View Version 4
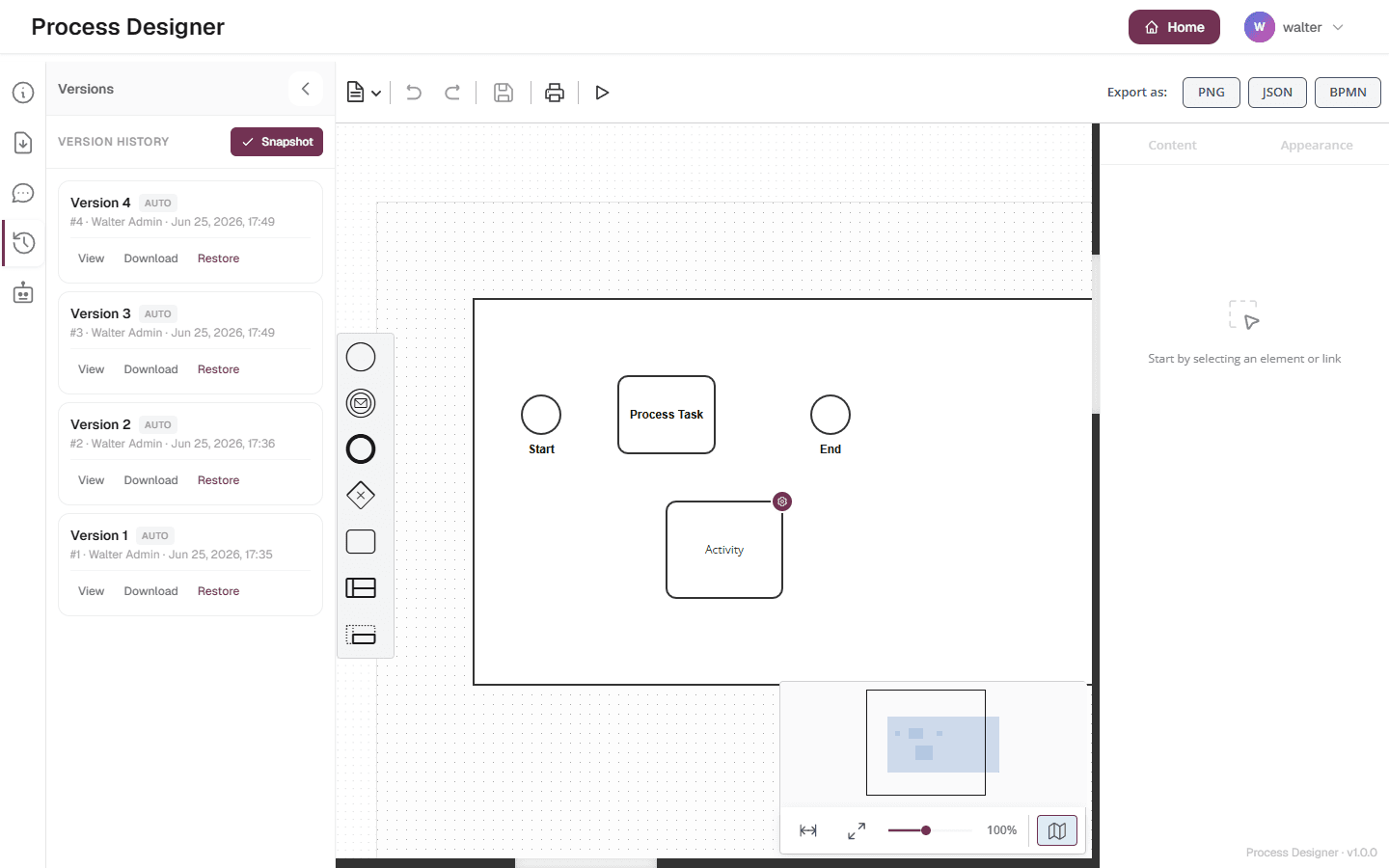This screenshot has width=1389, height=868. (92, 258)
